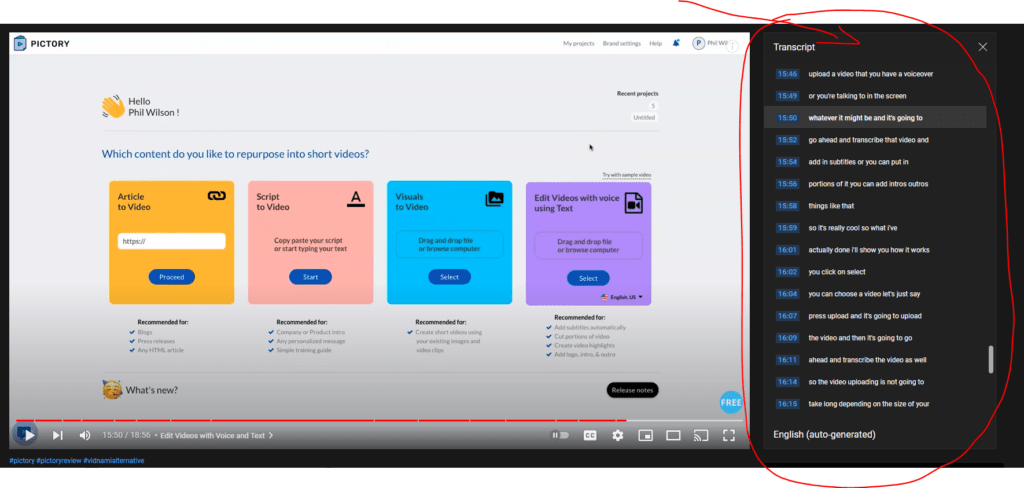Viewport: 1024px width, 488px height.
Task: Click the video play button
Action: coord(29,435)
